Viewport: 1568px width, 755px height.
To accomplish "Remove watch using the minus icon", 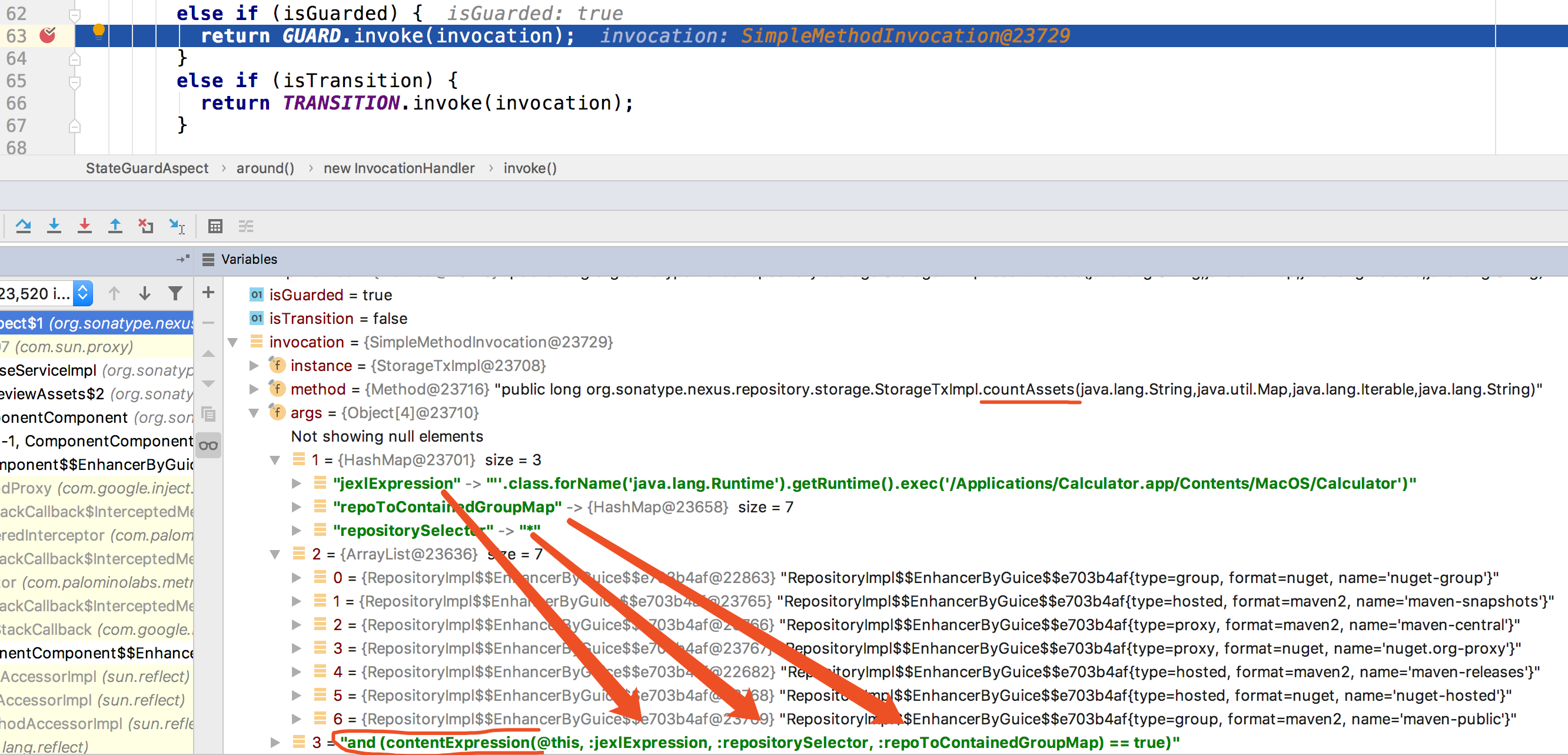I will point(208,323).
